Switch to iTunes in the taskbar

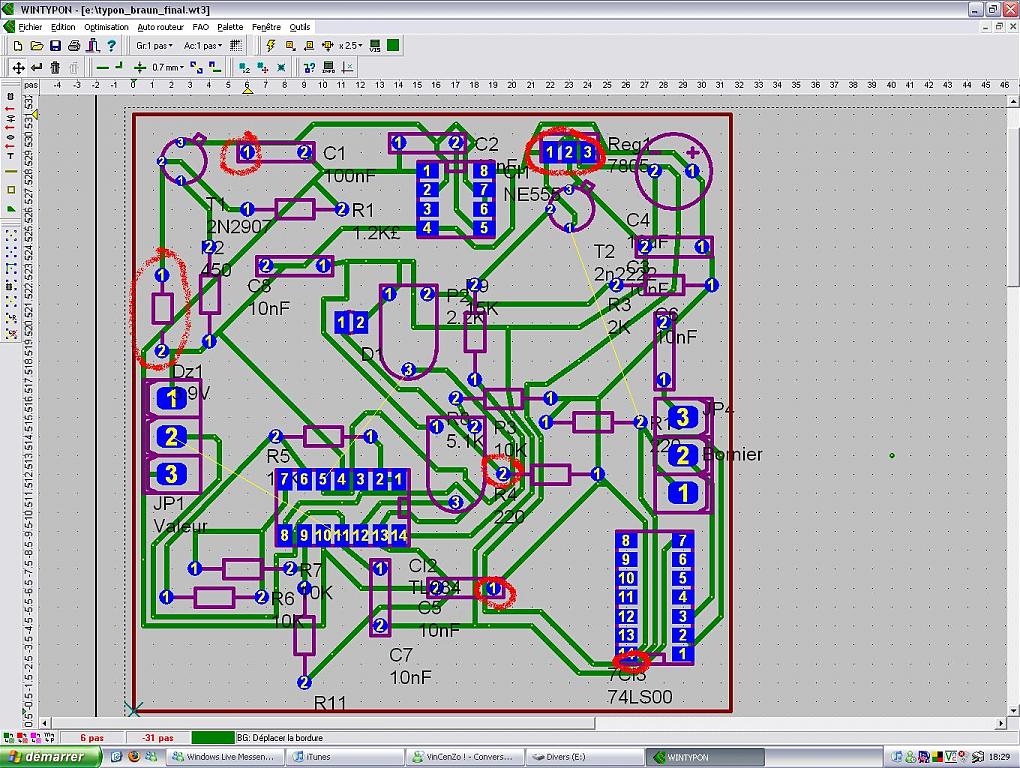pyautogui.click(x=345, y=757)
